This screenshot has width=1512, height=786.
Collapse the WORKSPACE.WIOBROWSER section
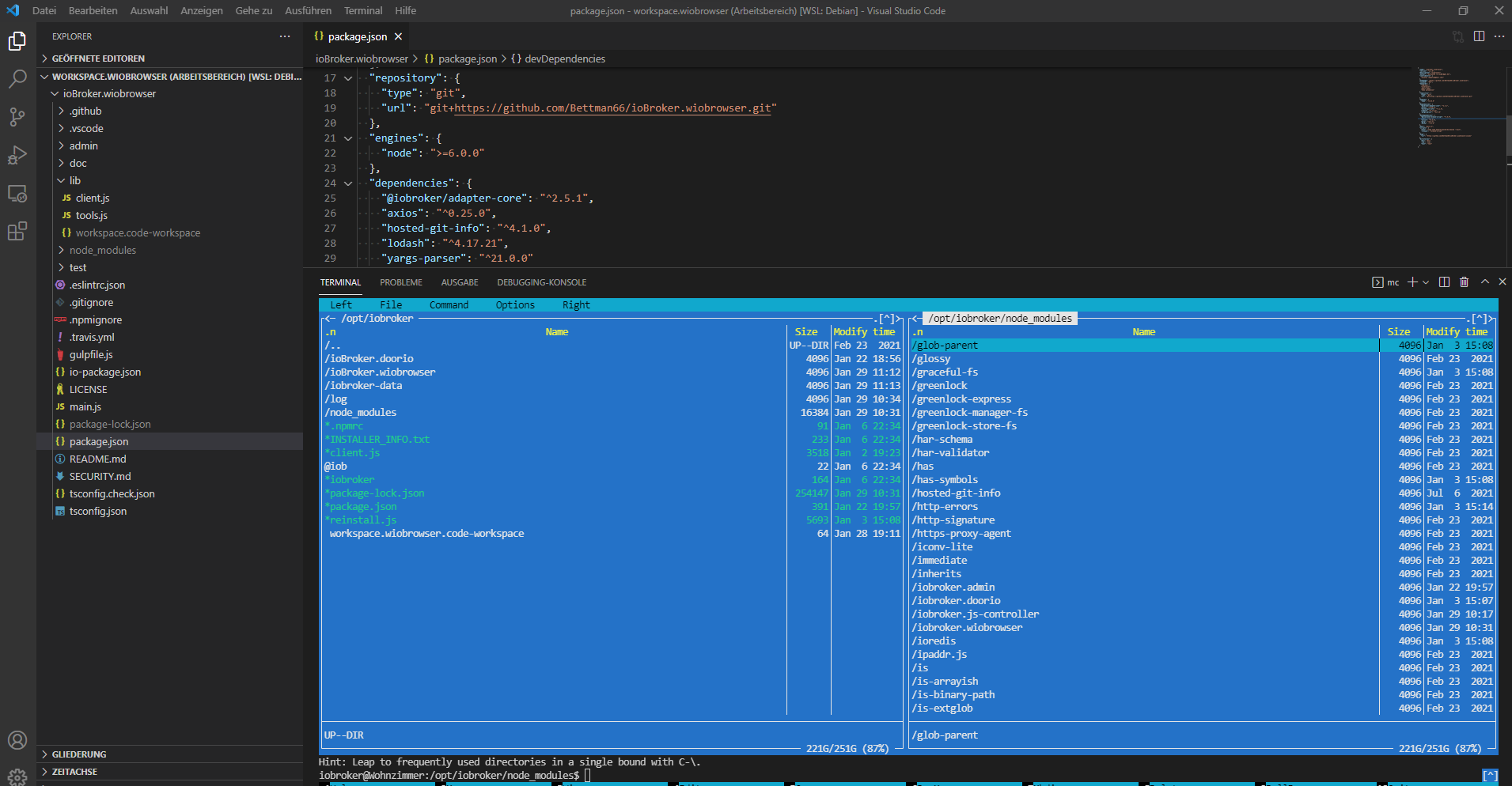pos(170,77)
